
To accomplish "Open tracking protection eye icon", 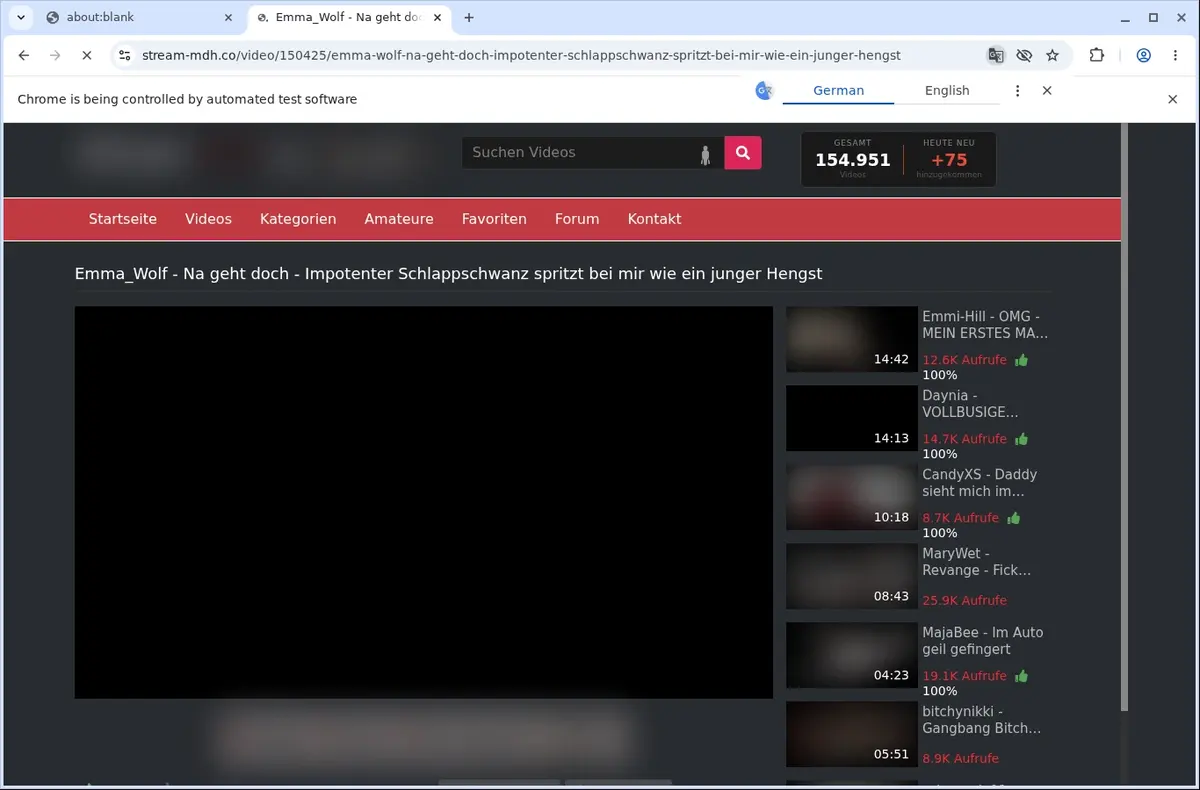I will (1024, 56).
